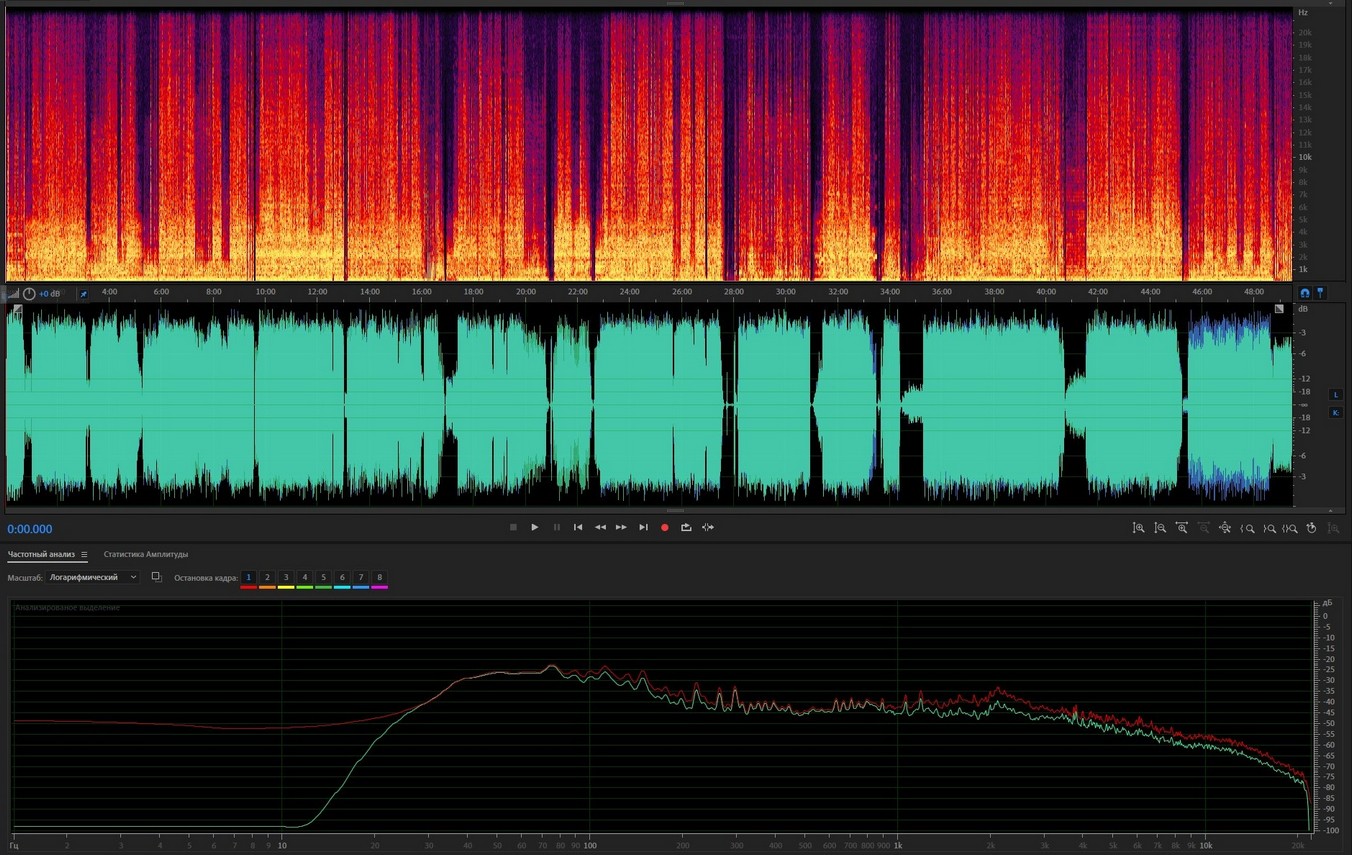Click the 0:00.000 timecode display
1352x855 pixels.
pyautogui.click(x=30, y=529)
